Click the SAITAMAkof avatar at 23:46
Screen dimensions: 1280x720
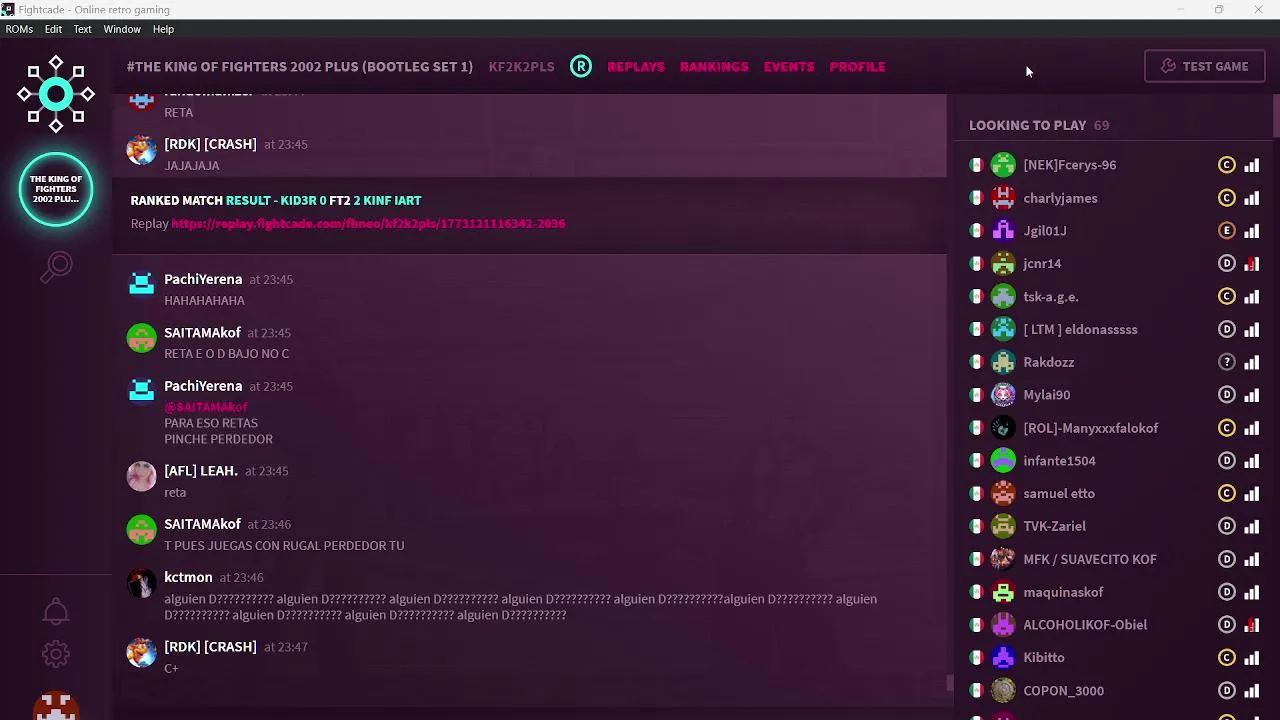pos(141,530)
